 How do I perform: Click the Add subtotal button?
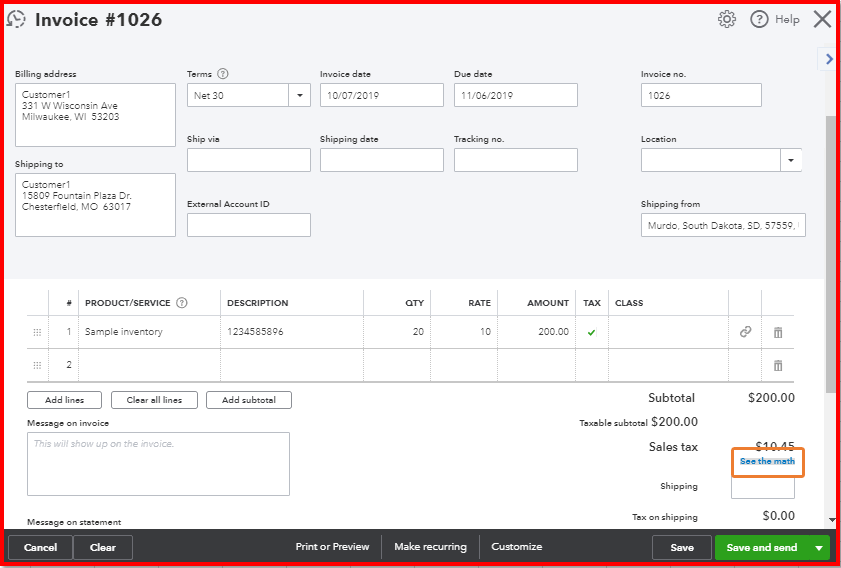pos(249,400)
